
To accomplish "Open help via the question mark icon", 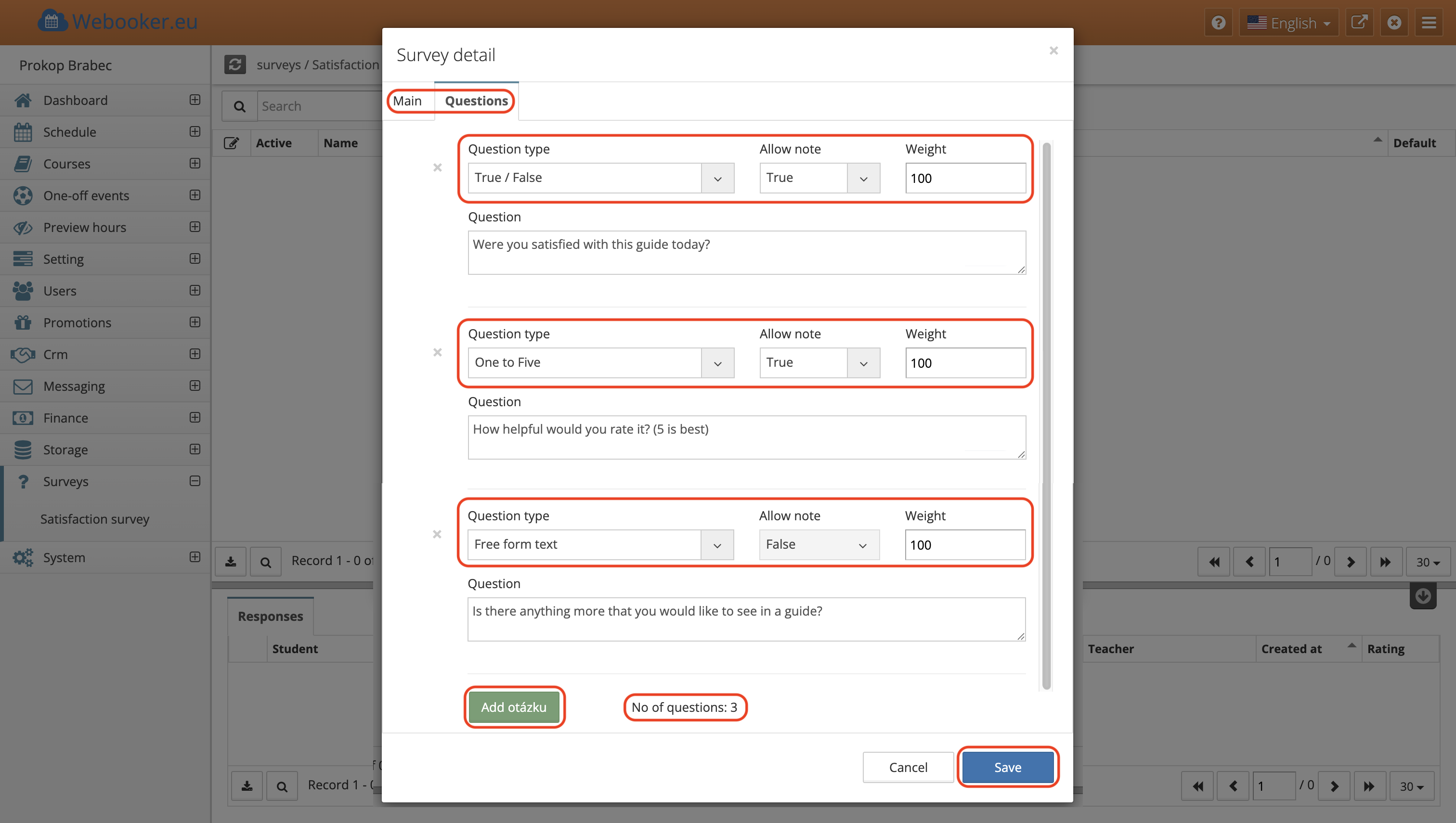I will click(1218, 23).
